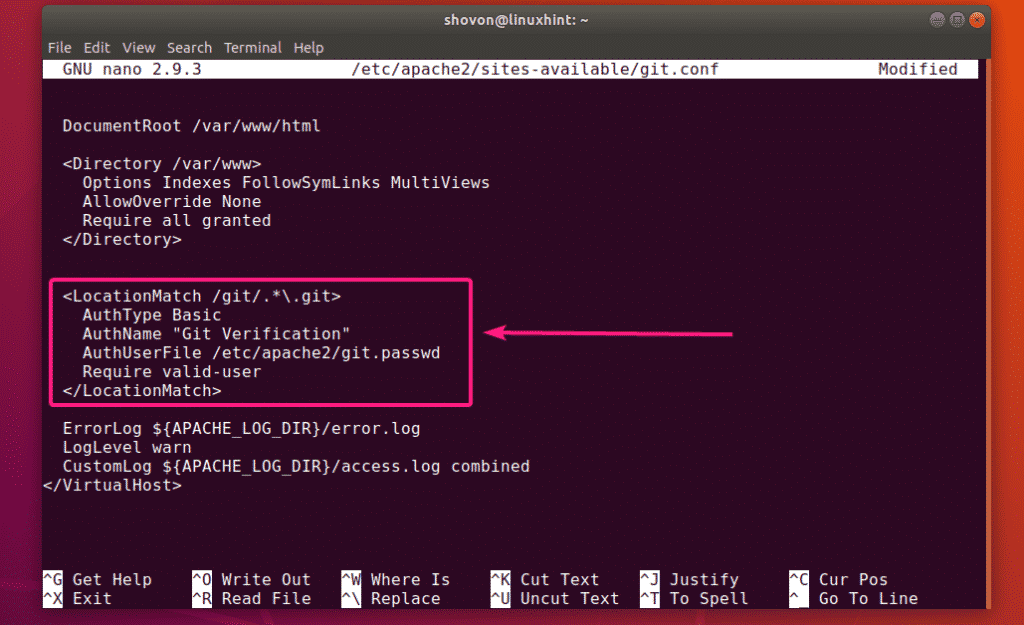Screen dimensions: 1024x625
Task: Click the /etc/apache2/sites-available/git.conf file path
Action: coord(535,69)
